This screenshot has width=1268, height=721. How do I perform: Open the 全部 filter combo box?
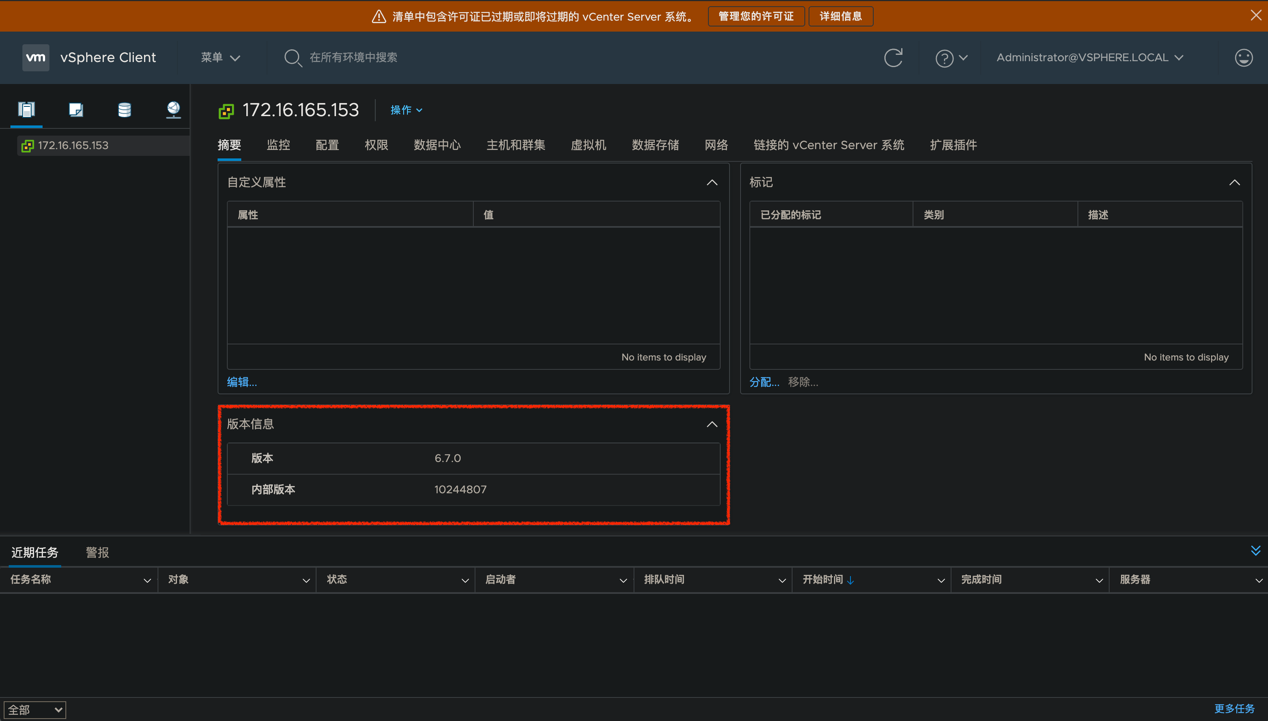[35, 709]
